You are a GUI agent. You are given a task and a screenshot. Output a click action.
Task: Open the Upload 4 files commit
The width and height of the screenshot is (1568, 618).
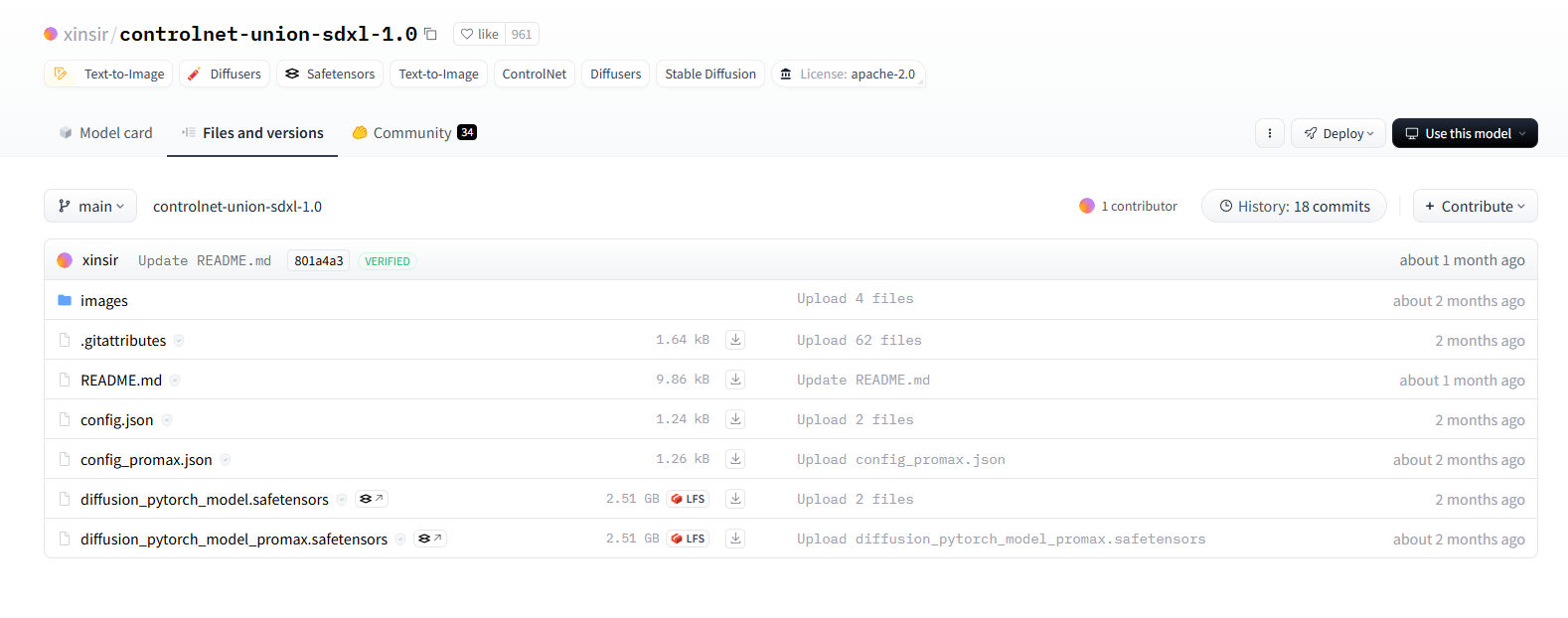[856, 299]
